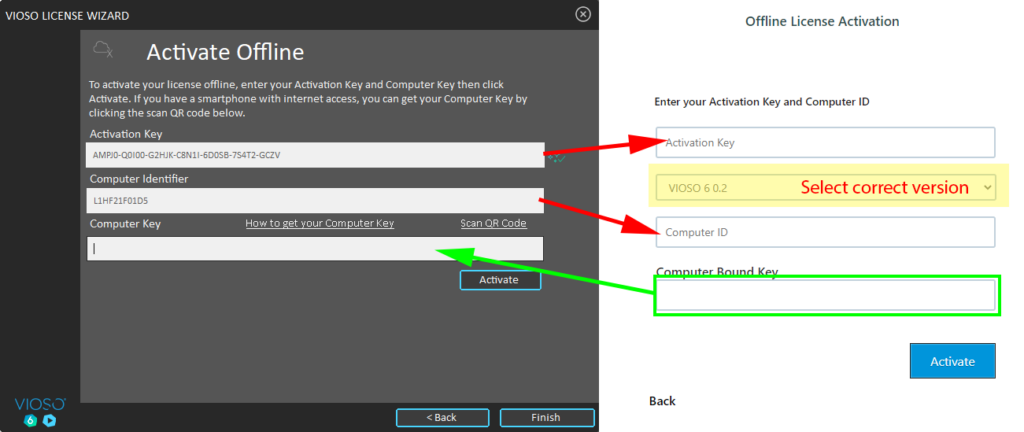Click the < Back button in the wizard

tap(441, 417)
